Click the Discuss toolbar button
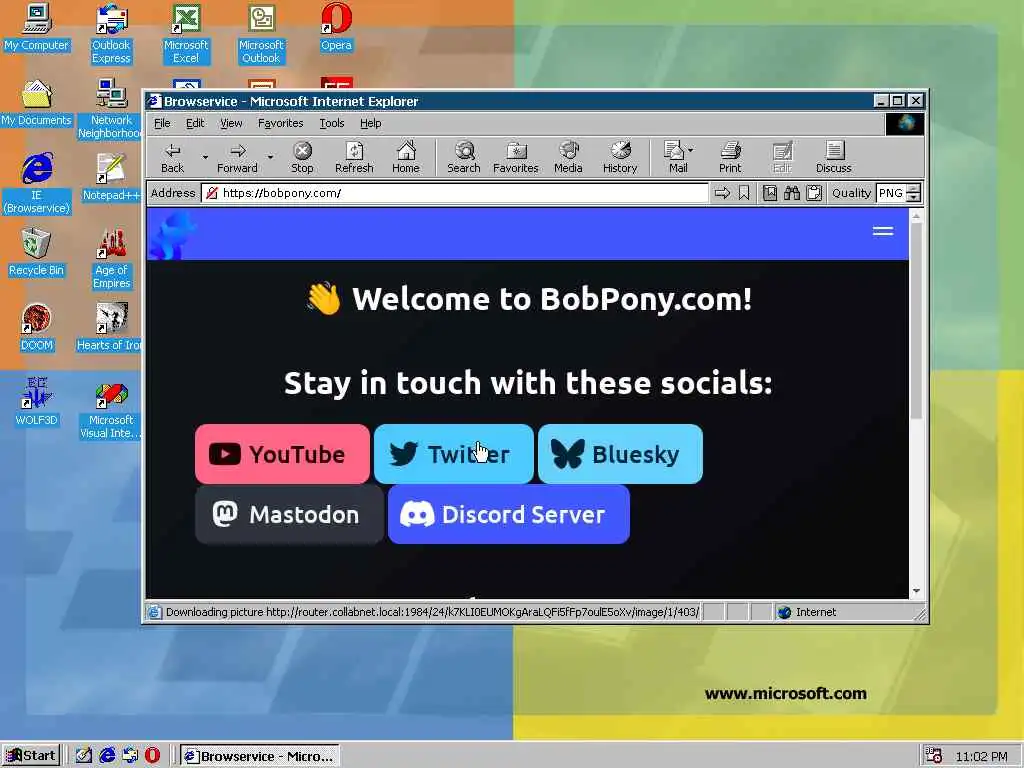This screenshot has height=768, width=1024. (x=833, y=158)
